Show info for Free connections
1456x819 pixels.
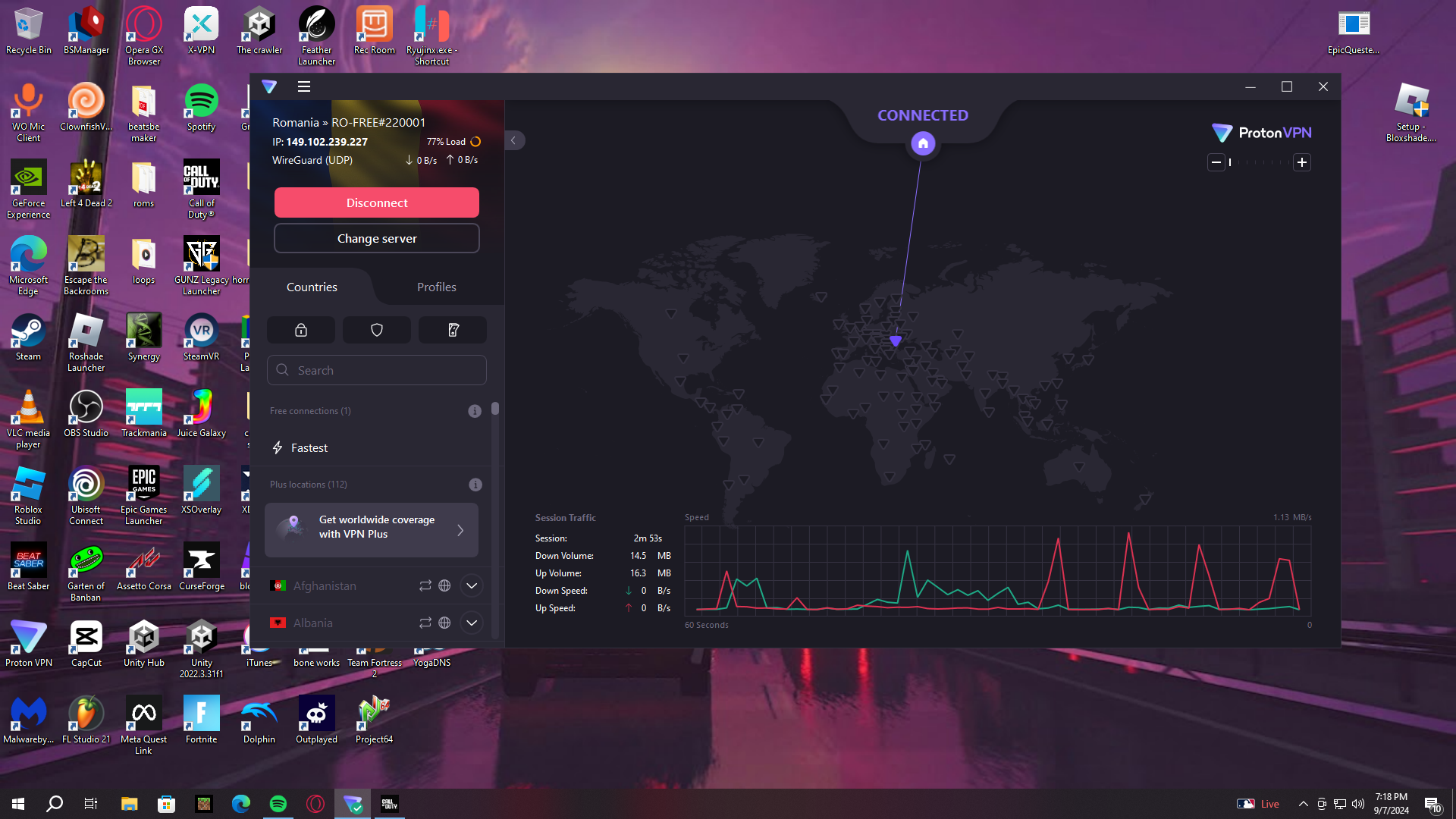click(475, 411)
